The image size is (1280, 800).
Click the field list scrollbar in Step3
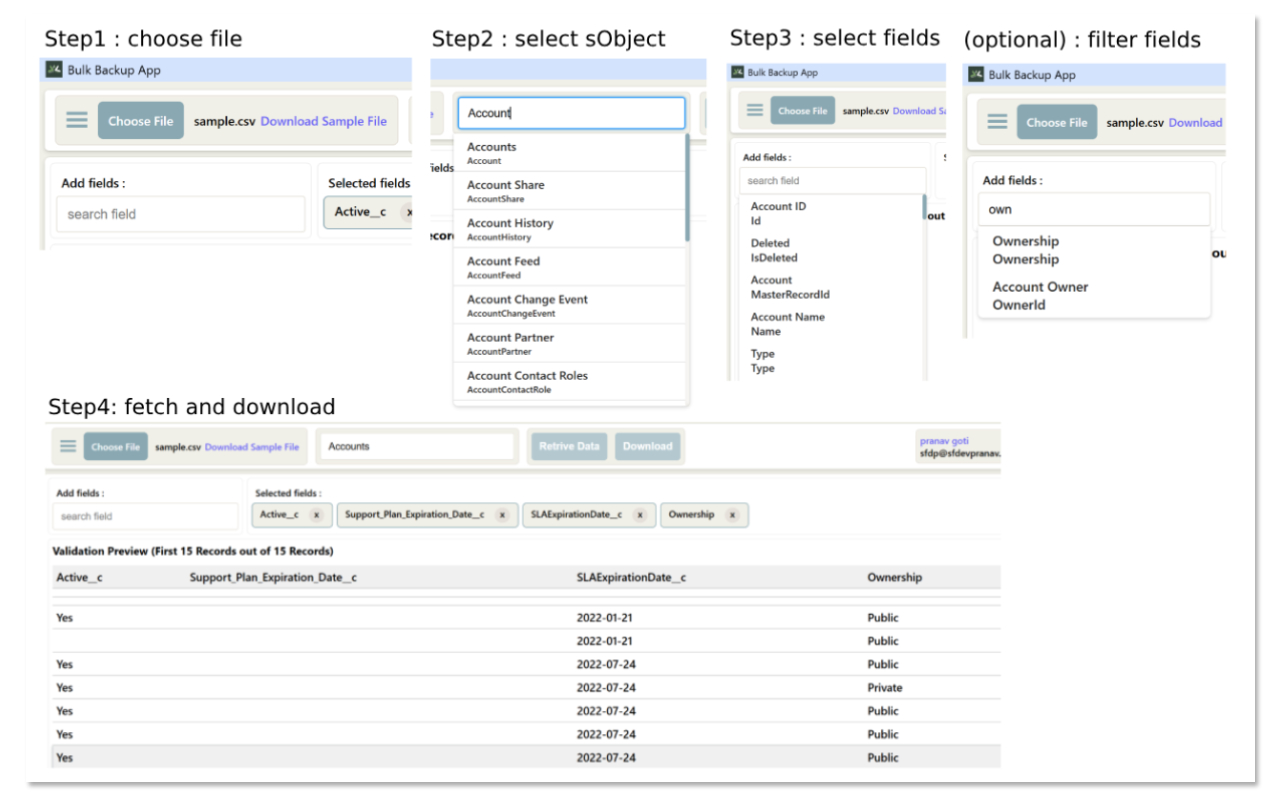click(924, 207)
